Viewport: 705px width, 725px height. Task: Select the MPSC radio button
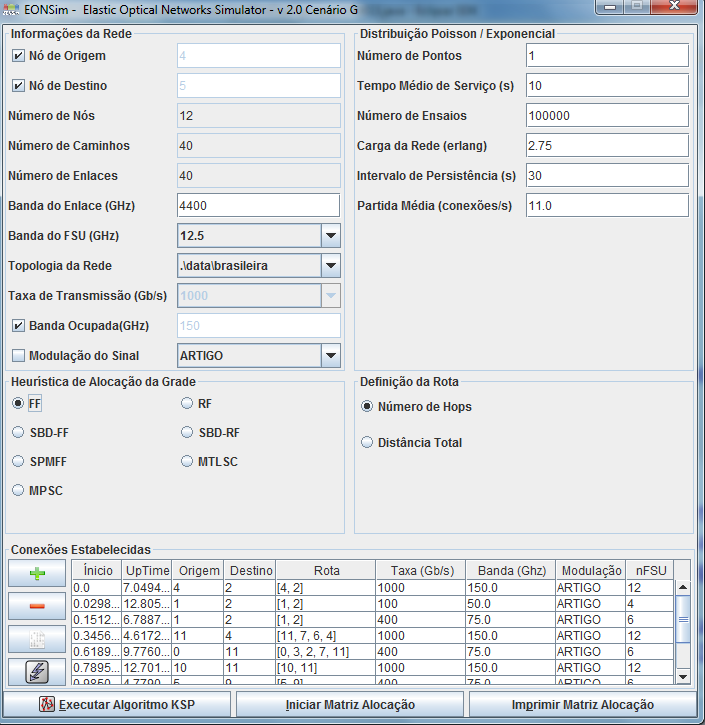coord(18,490)
